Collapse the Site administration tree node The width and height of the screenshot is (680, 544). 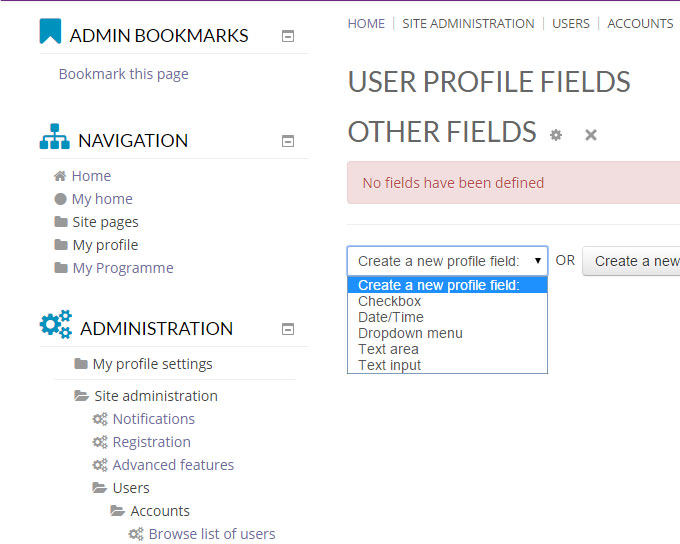156,396
